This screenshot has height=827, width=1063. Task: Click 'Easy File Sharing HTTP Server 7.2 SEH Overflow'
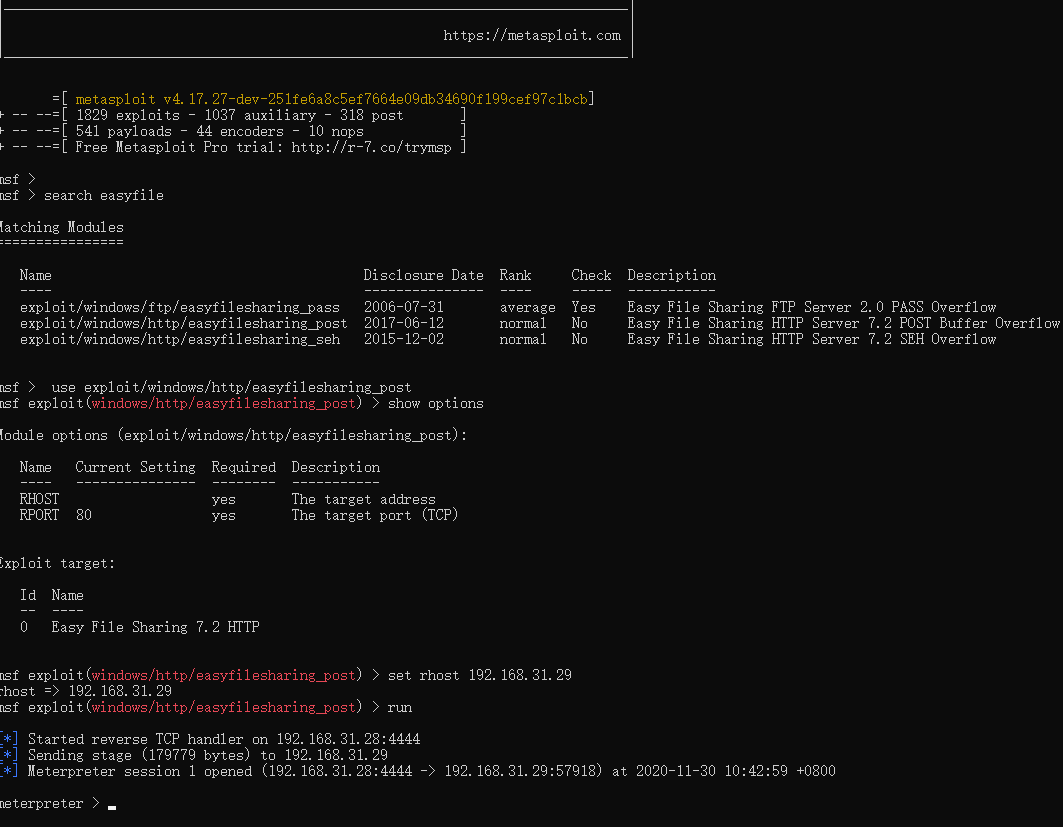click(811, 339)
